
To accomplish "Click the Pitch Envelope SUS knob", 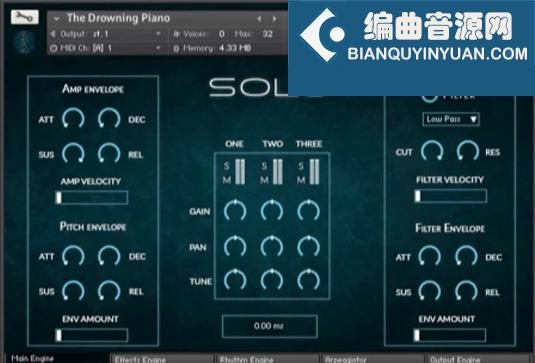I will pyautogui.click(x=73, y=291).
